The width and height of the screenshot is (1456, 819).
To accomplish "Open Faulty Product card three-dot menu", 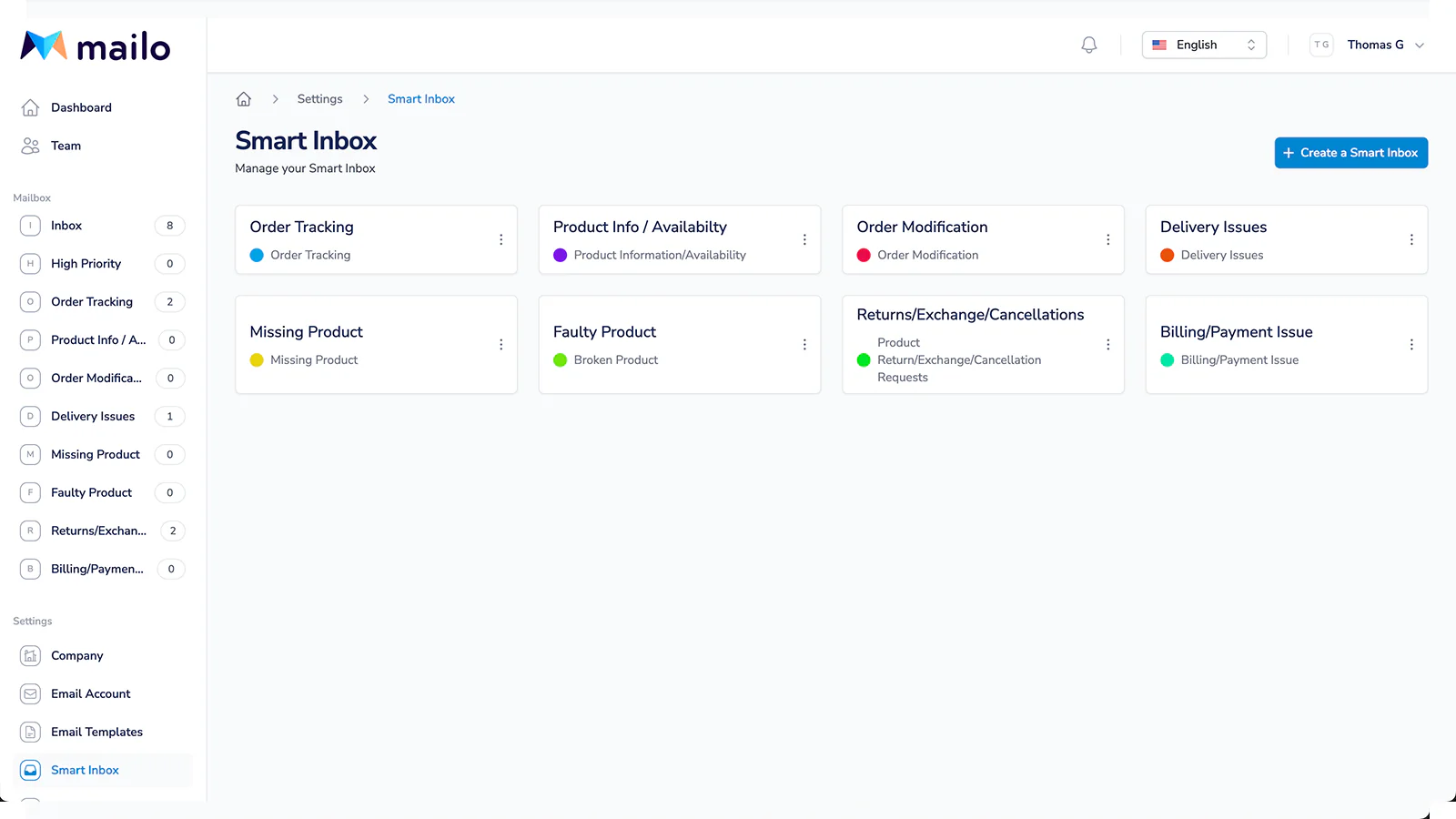I will pyautogui.click(x=804, y=345).
